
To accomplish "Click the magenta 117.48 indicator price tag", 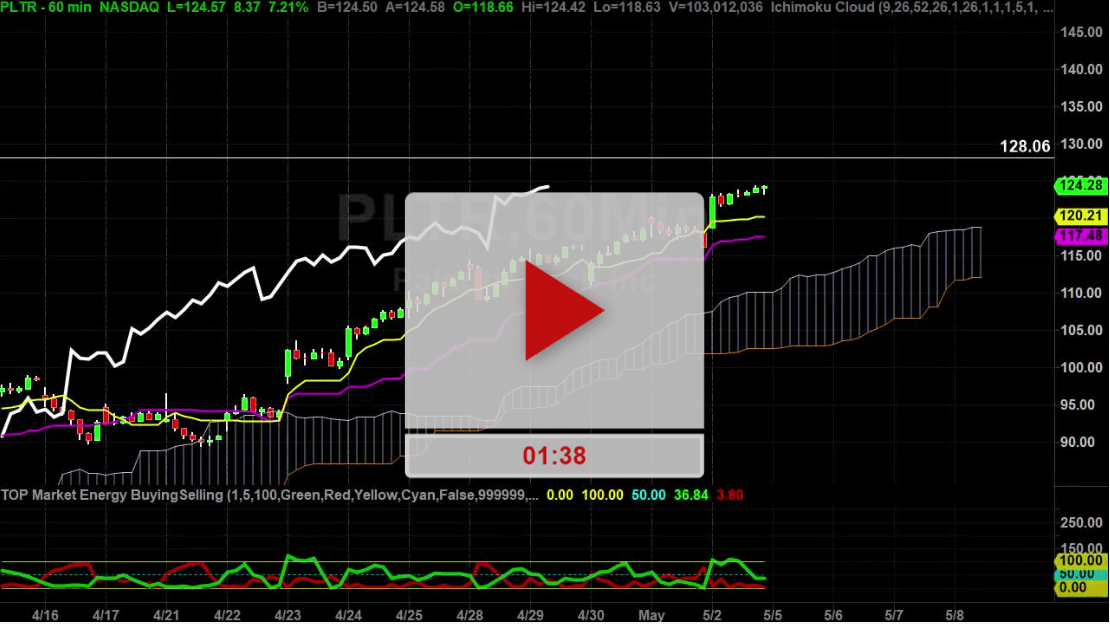I will [1081, 236].
